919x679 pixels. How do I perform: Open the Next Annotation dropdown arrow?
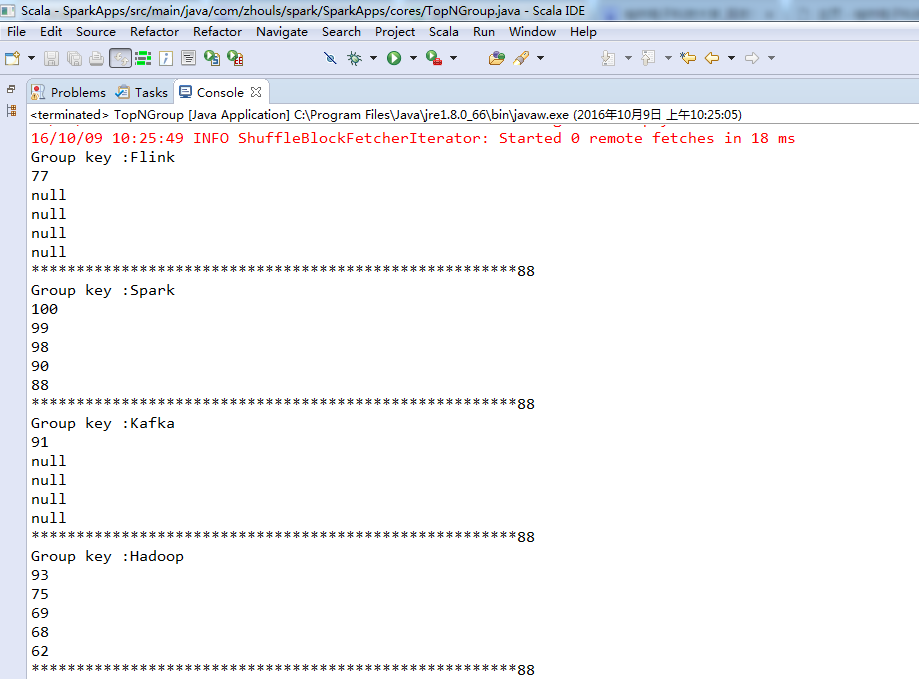[x=628, y=58]
